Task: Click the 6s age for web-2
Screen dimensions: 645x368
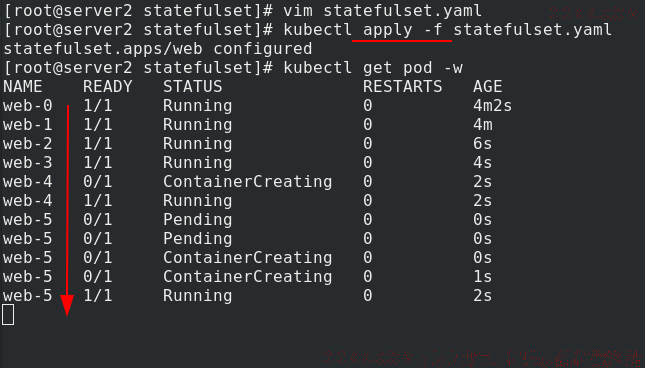Action: pyautogui.click(x=483, y=143)
